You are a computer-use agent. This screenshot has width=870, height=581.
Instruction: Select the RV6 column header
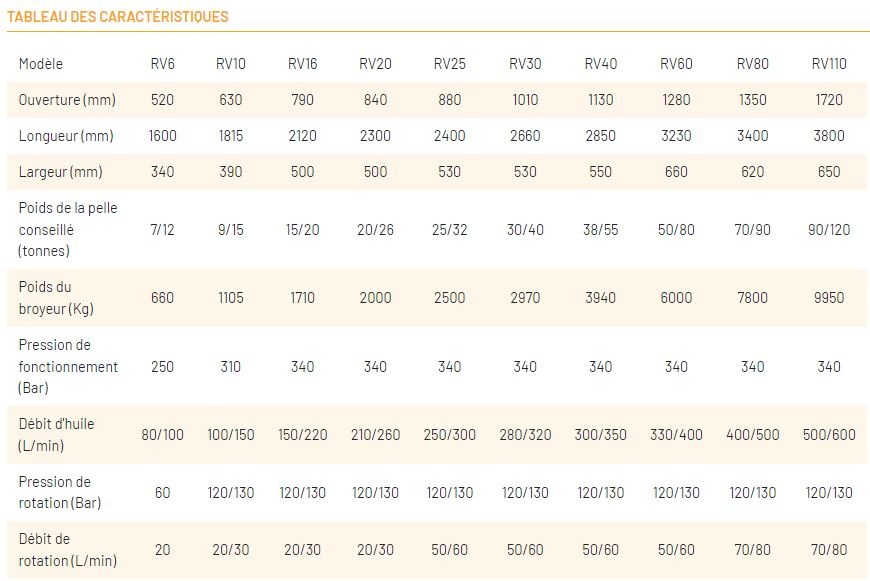click(162, 64)
